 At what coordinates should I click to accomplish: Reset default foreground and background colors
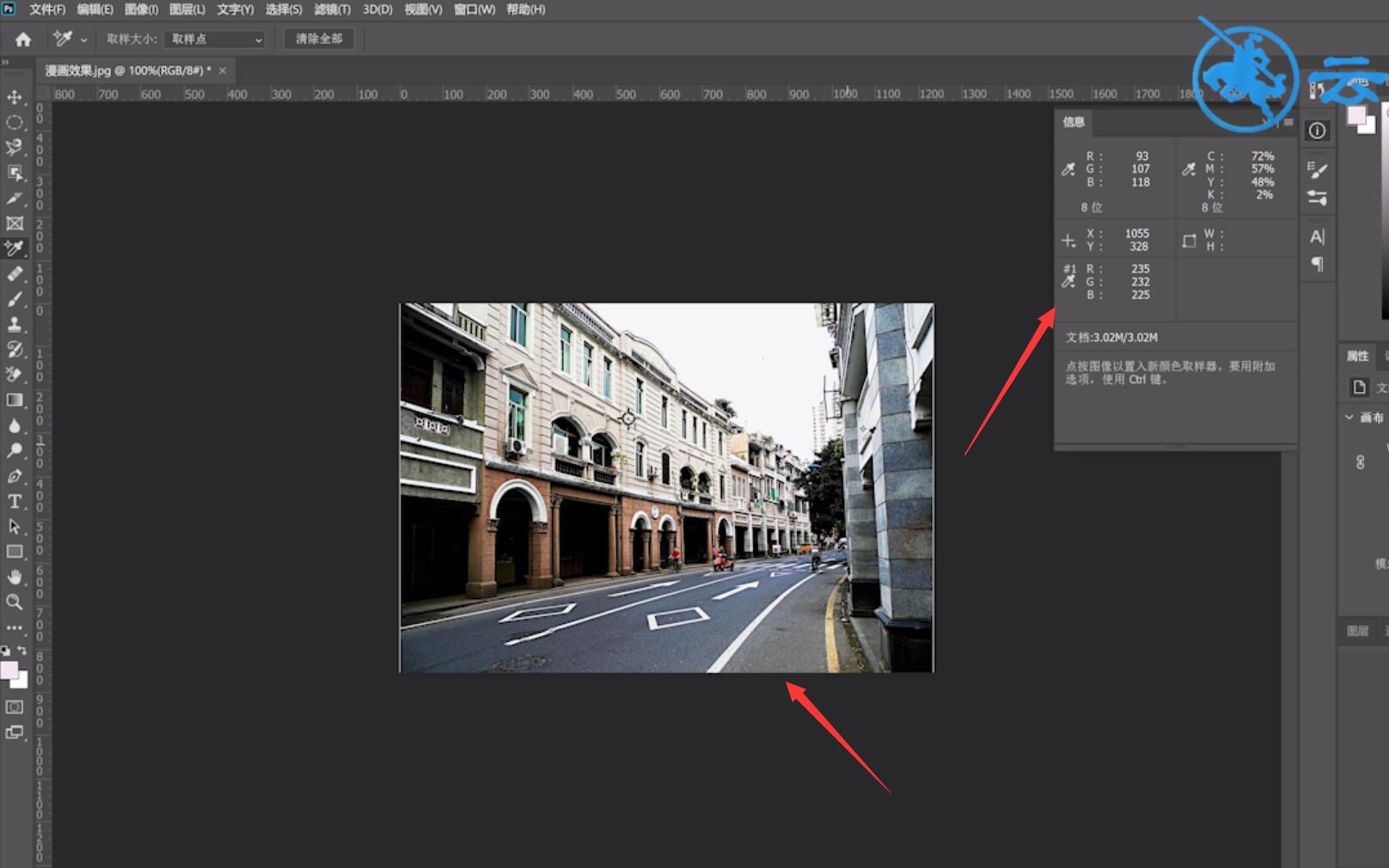tap(6, 651)
